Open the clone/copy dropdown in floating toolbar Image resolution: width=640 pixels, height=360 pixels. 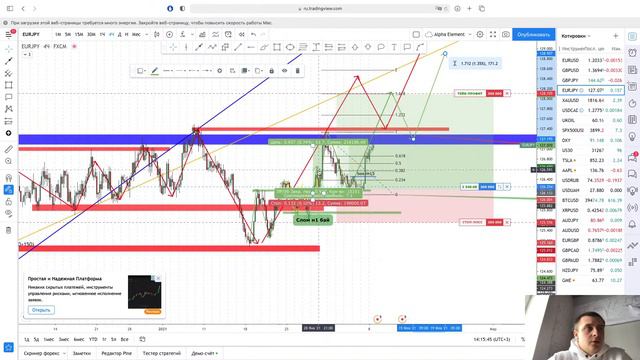258,71
